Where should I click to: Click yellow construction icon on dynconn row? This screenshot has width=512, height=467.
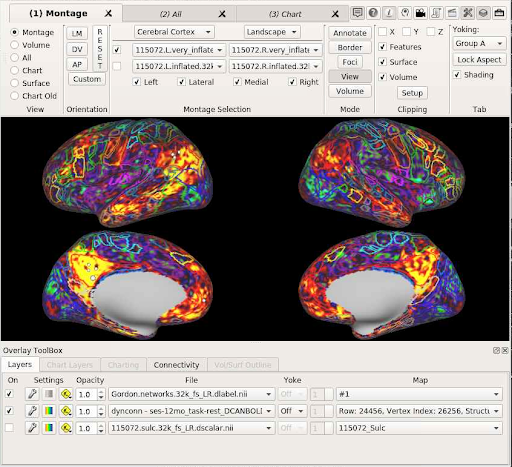point(66,411)
